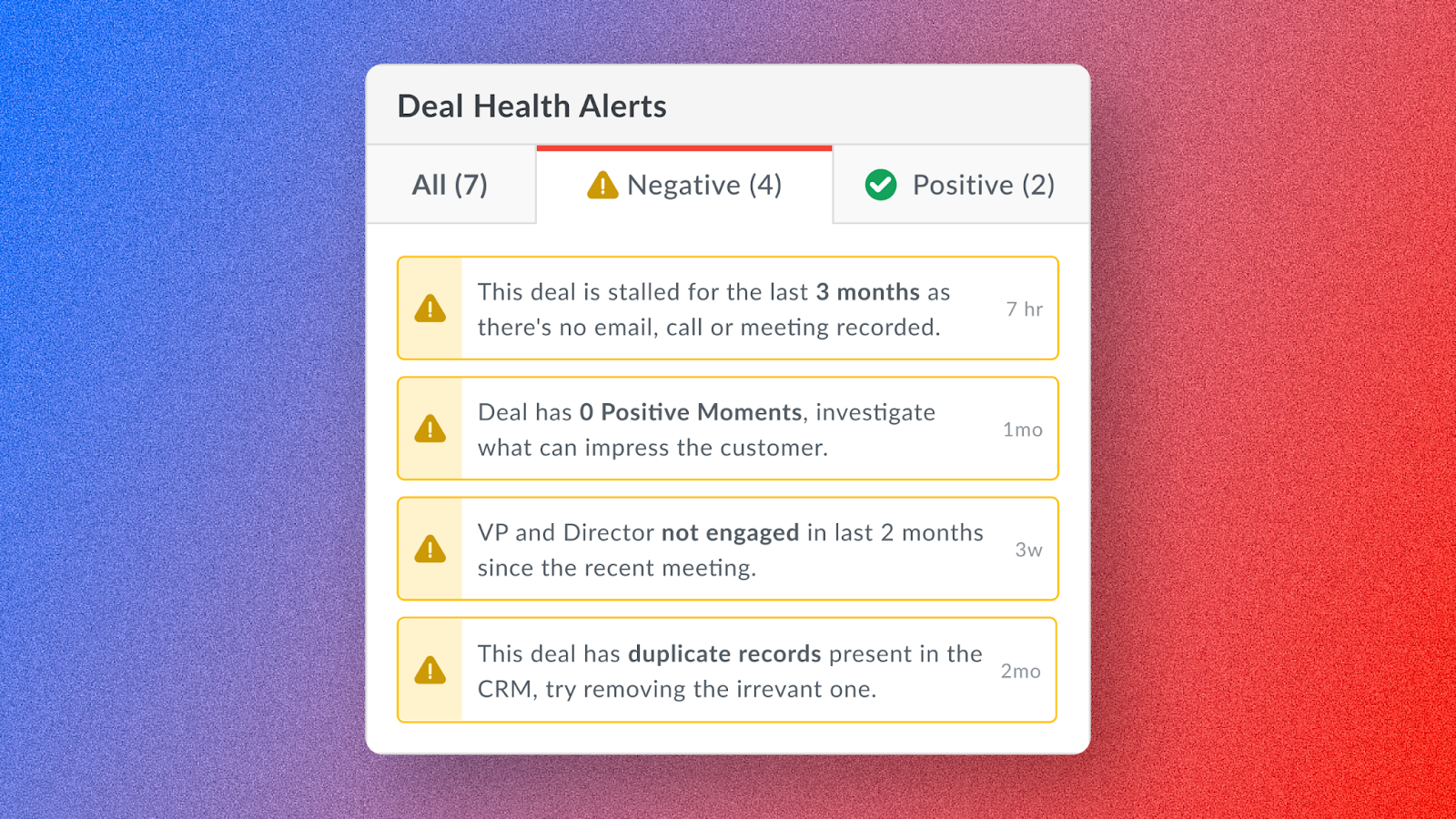This screenshot has width=1456, height=819.
Task: Click the 1mo timestamp
Action: 1023,430
